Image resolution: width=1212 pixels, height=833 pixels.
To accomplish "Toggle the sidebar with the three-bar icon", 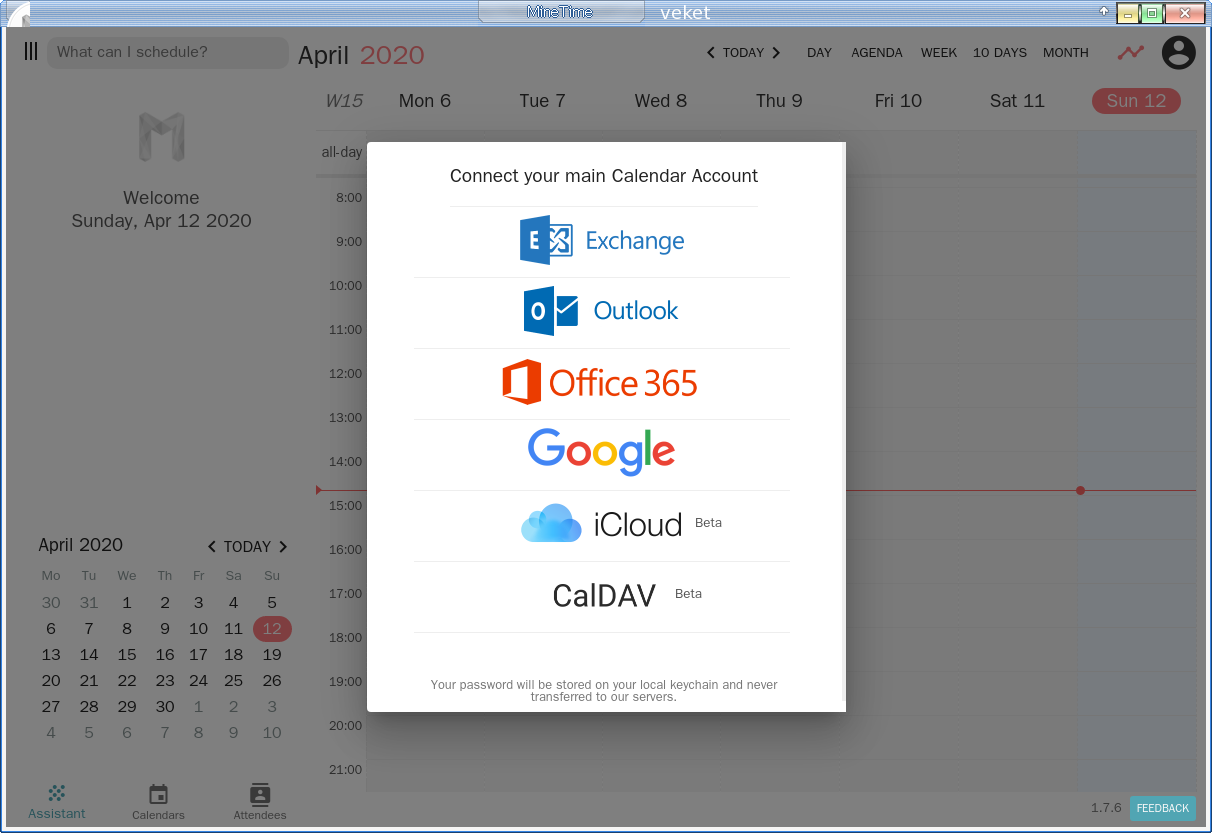I will click(x=31, y=52).
